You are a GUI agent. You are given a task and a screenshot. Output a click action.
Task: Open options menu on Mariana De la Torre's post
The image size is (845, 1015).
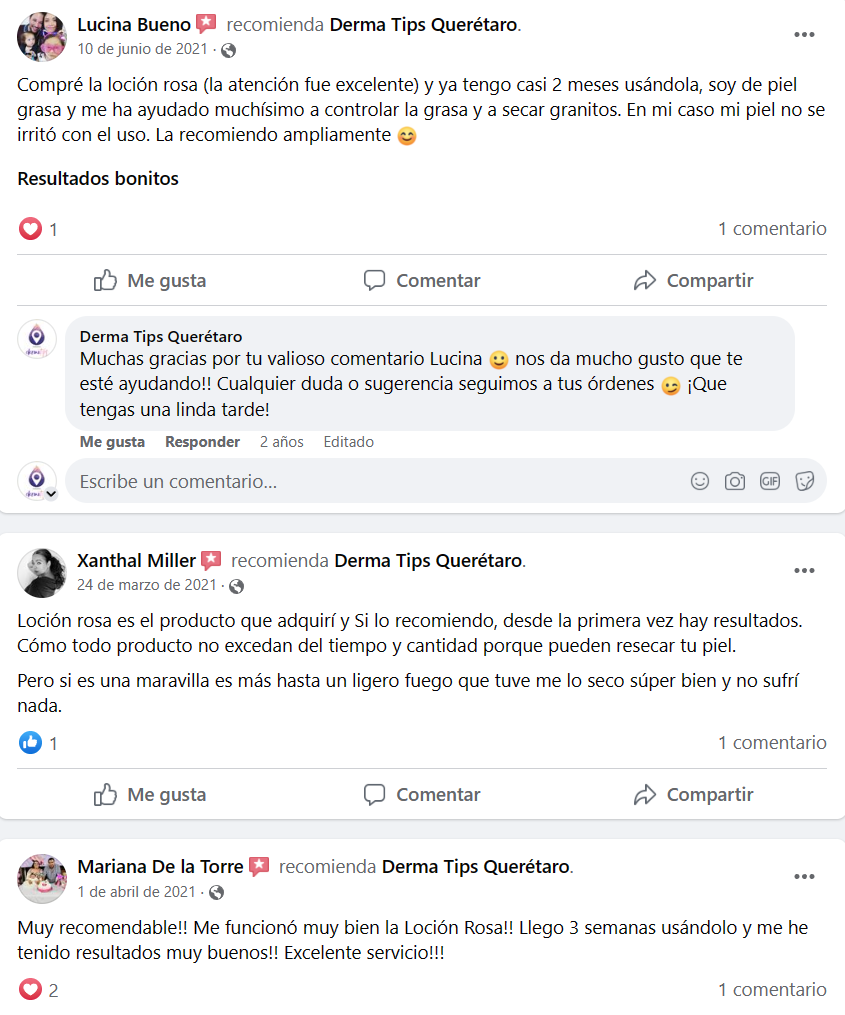(804, 876)
